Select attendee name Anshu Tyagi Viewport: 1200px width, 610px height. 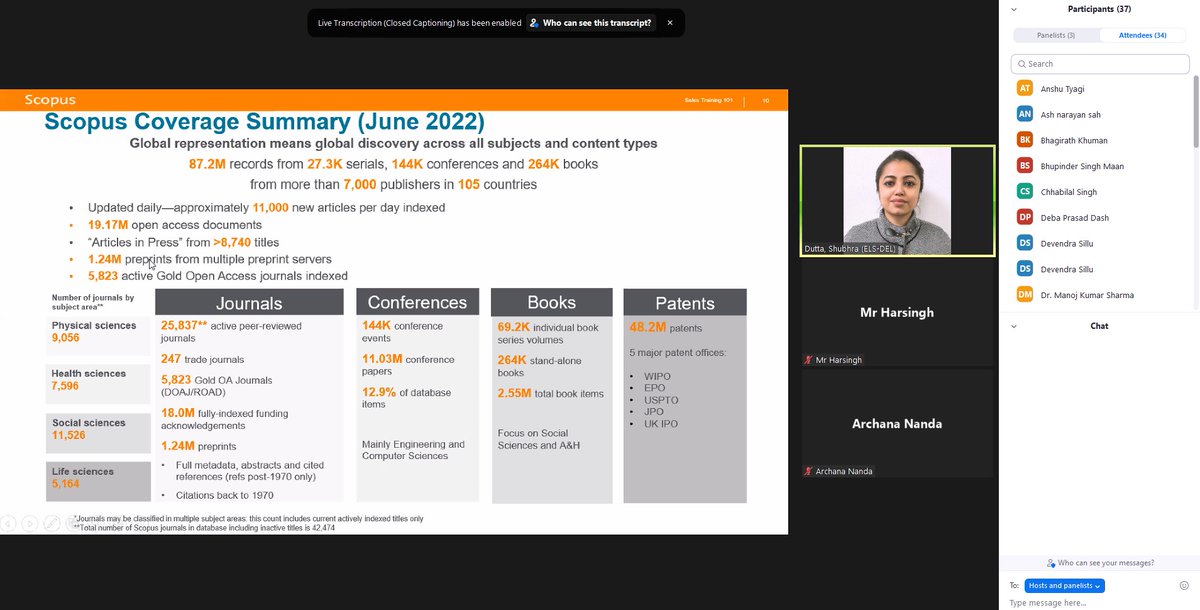1062,89
